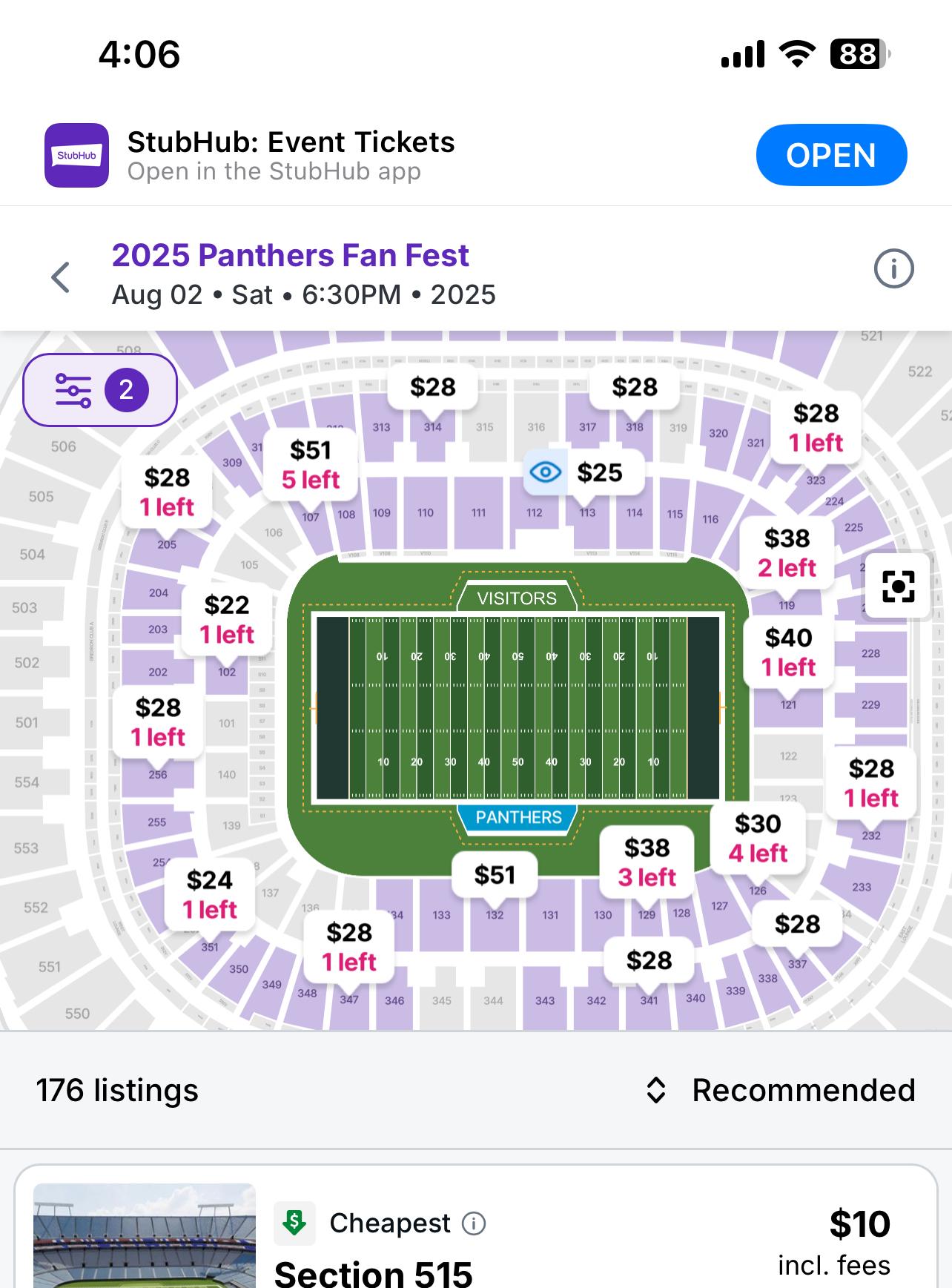Tap the battery indicator in status bar
Image resolution: width=952 pixels, height=1288 pixels.
(x=860, y=54)
